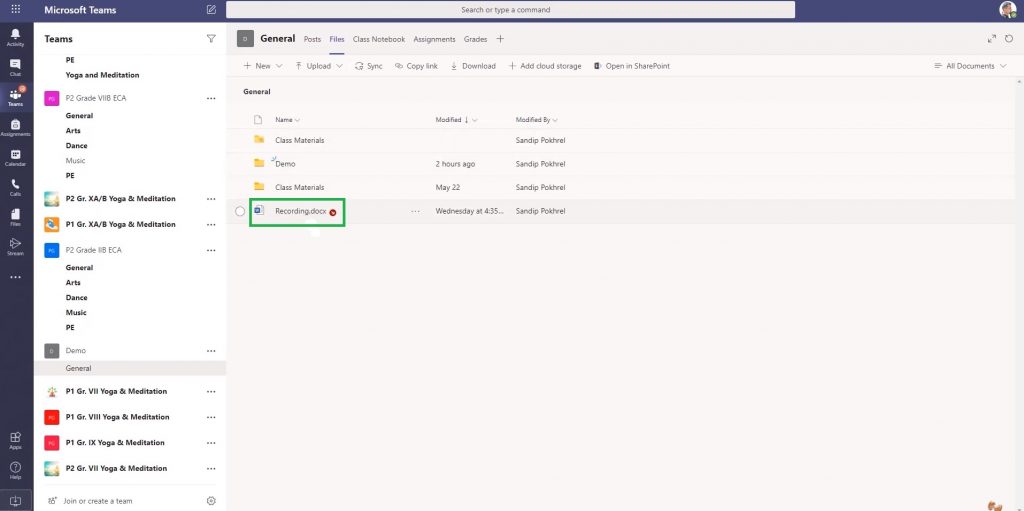Open Help in the left rail
The height and width of the screenshot is (511, 1024).
coord(16,470)
